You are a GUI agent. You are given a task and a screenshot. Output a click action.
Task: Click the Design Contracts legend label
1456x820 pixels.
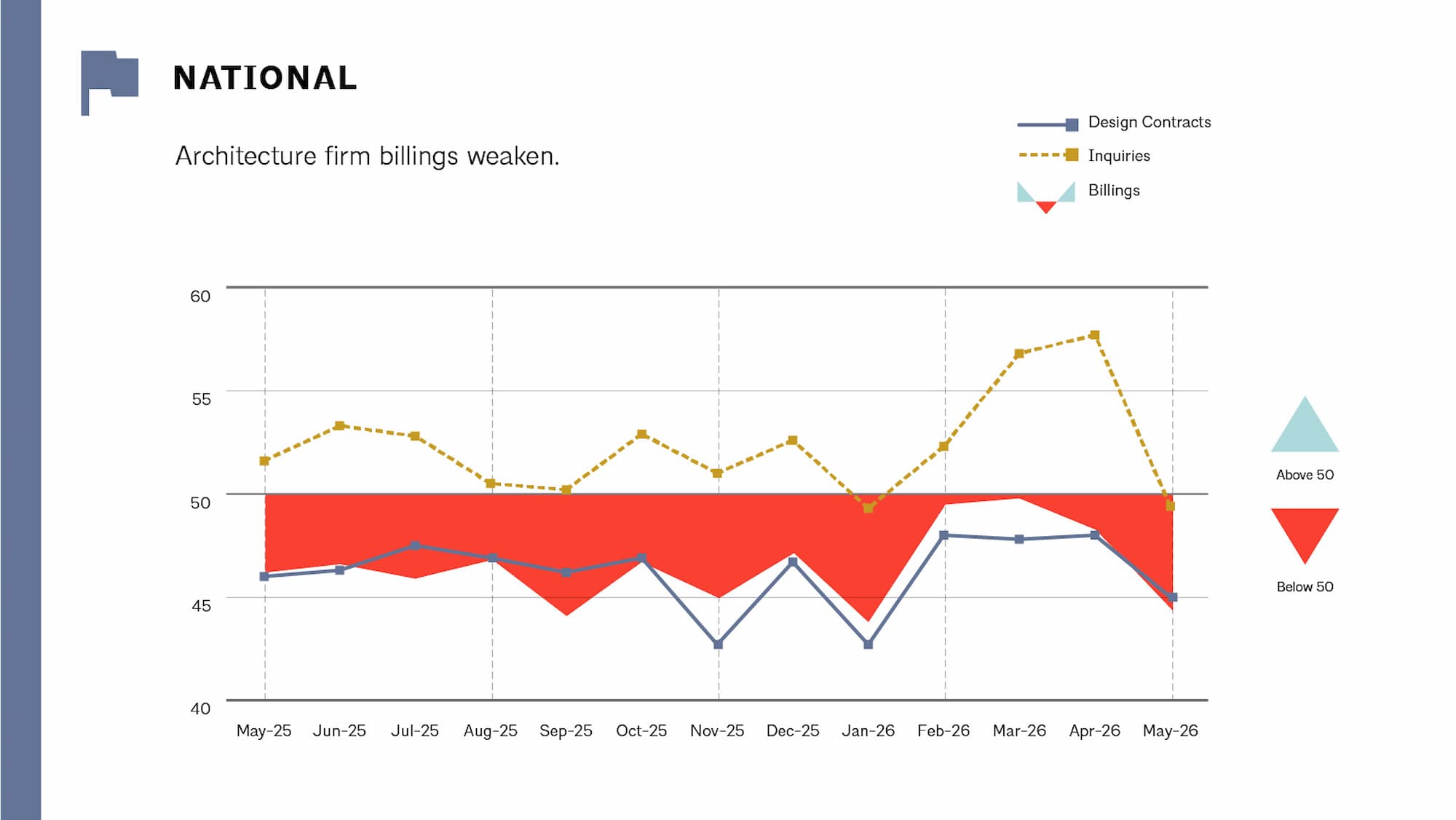coord(1150,122)
